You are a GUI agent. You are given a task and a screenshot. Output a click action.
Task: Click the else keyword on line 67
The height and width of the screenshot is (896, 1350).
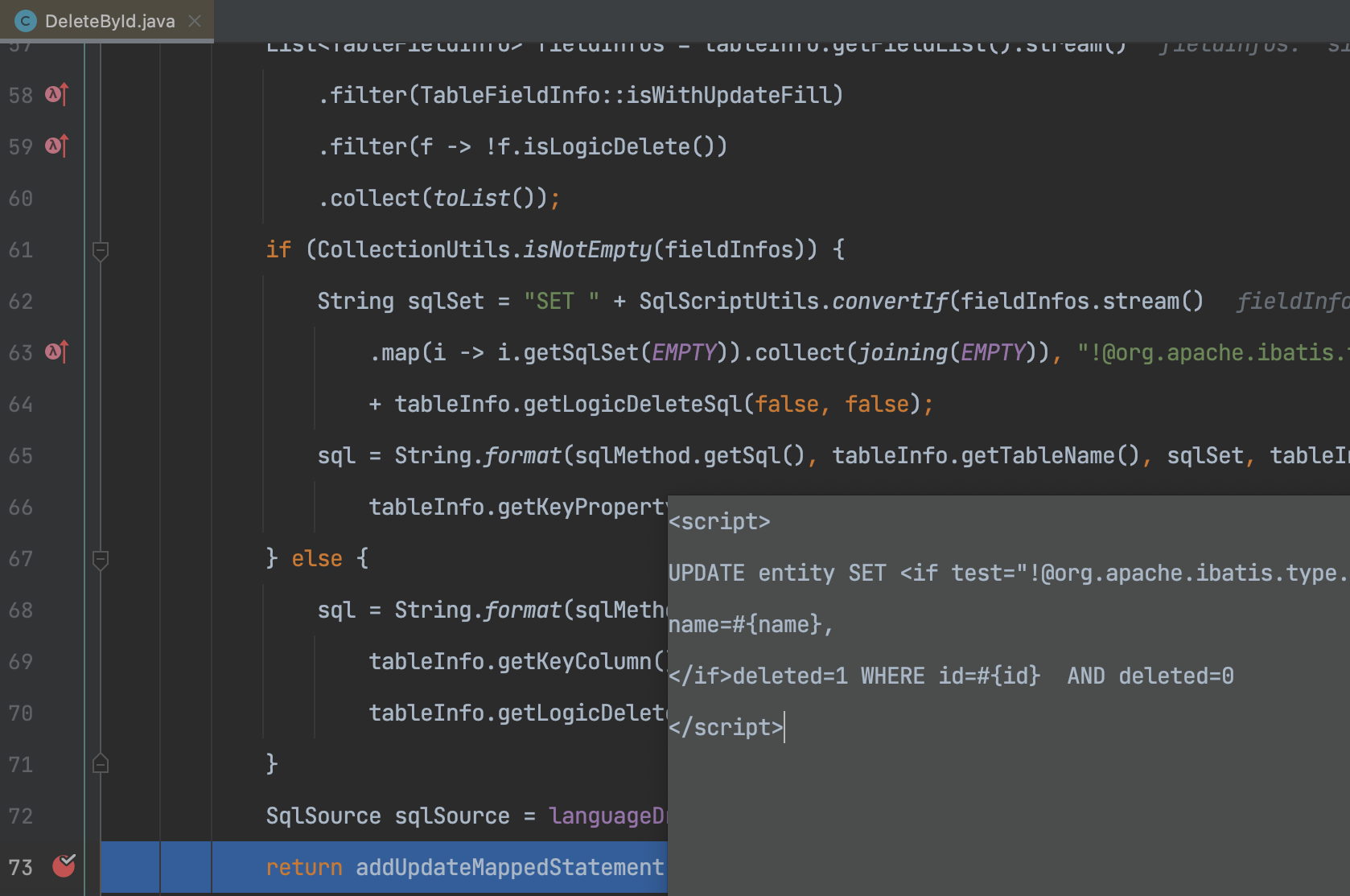(x=316, y=559)
